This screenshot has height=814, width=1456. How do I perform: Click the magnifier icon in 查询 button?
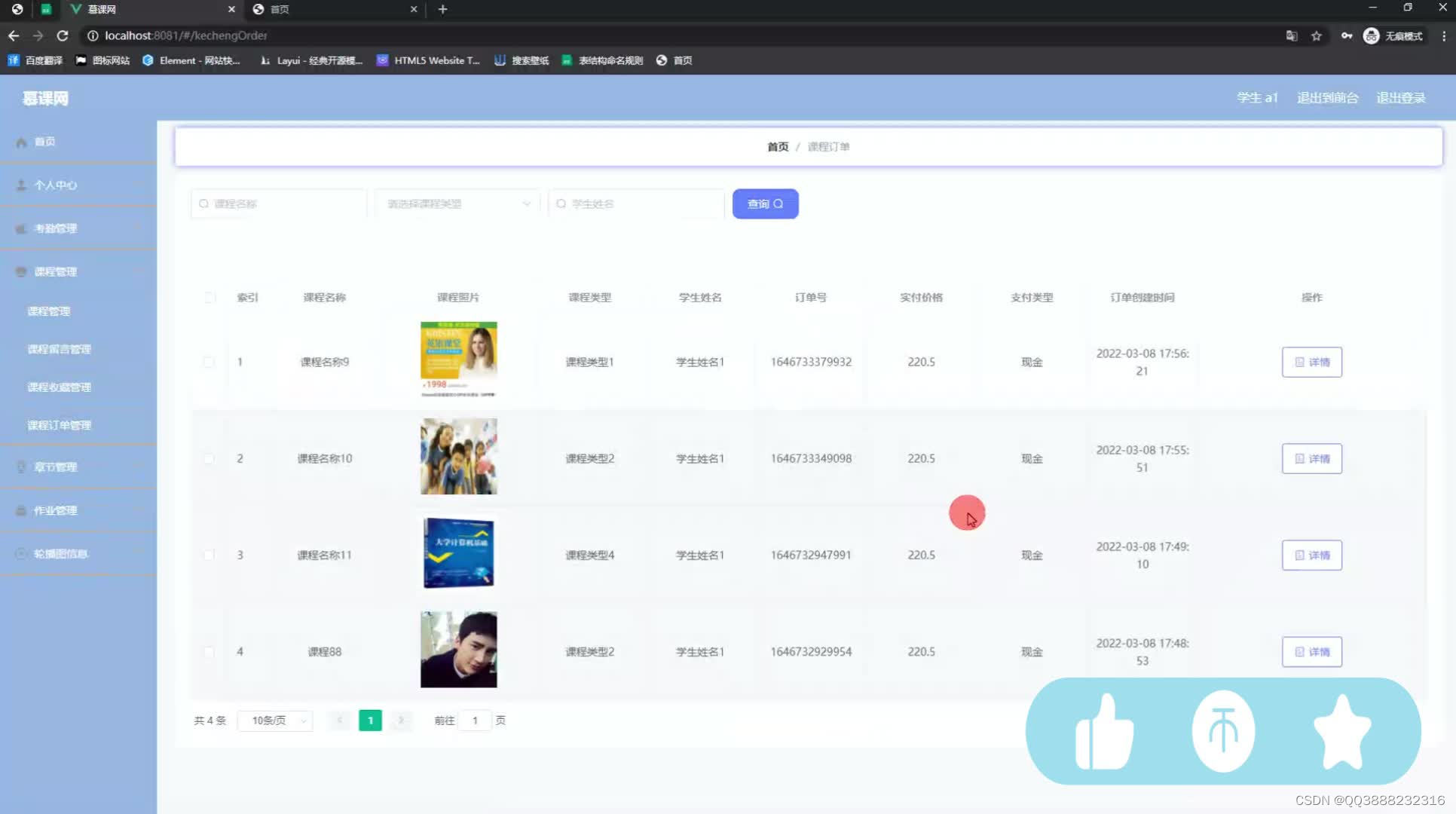[781, 203]
